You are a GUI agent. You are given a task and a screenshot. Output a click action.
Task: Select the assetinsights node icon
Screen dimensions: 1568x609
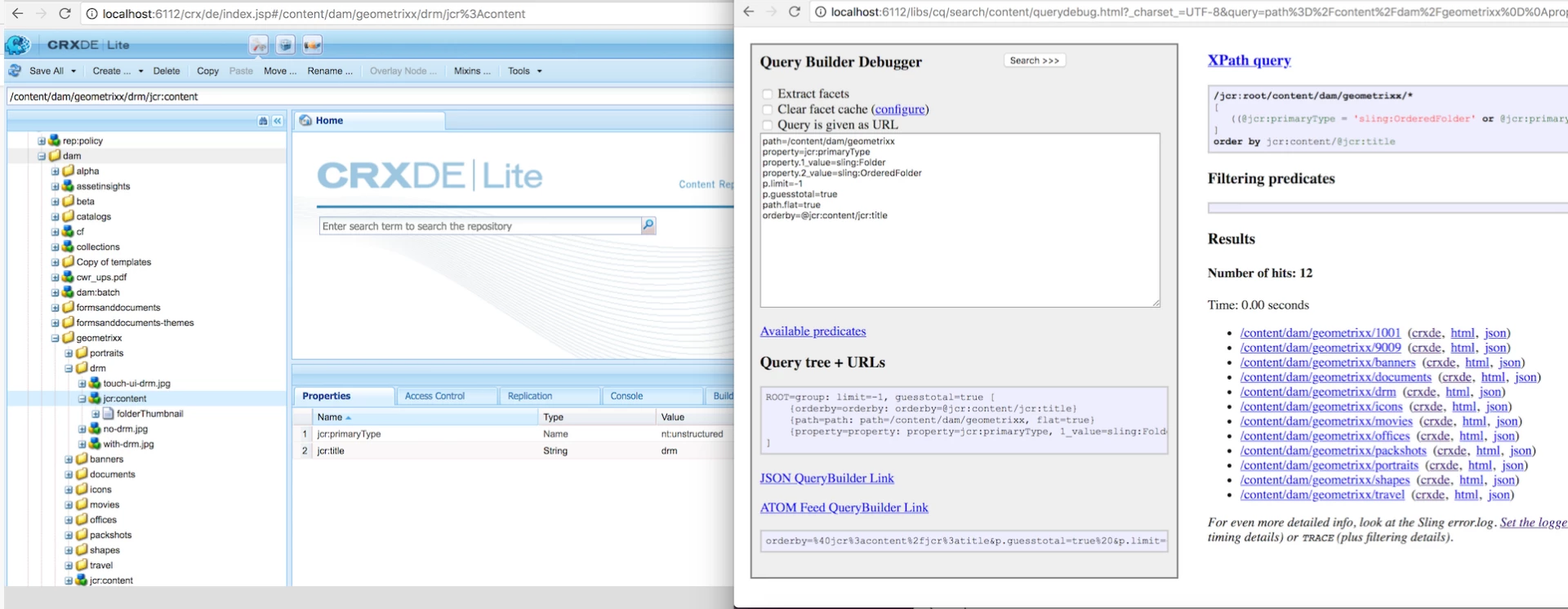pyautogui.click(x=69, y=186)
